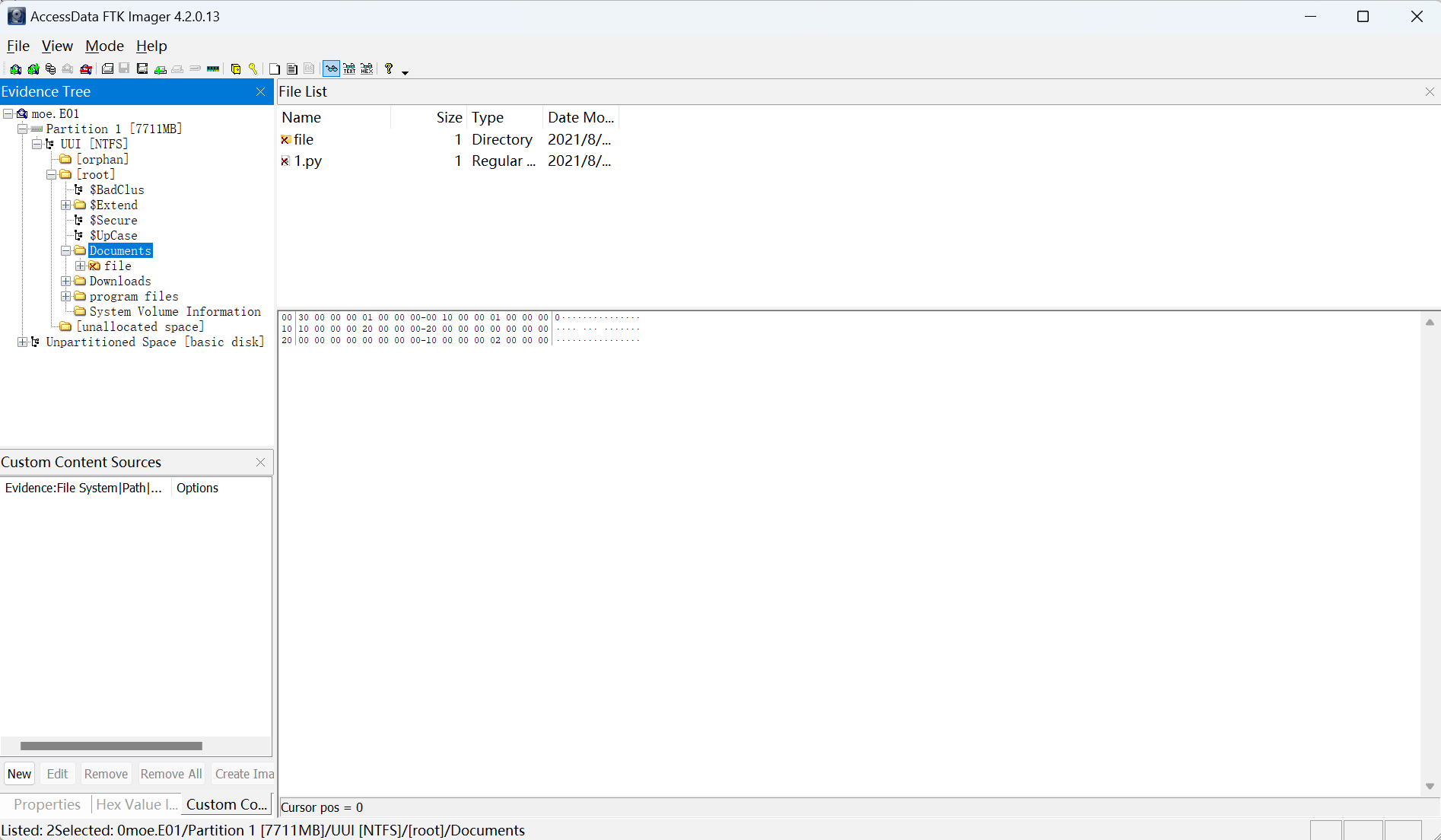Close the Custom Content Sources panel
The height and width of the screenshot is (840, 1441).
261,462
